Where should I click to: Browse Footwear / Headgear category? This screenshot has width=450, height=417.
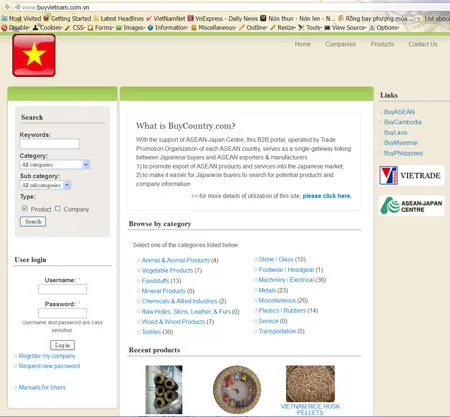[x=286, y=270]
